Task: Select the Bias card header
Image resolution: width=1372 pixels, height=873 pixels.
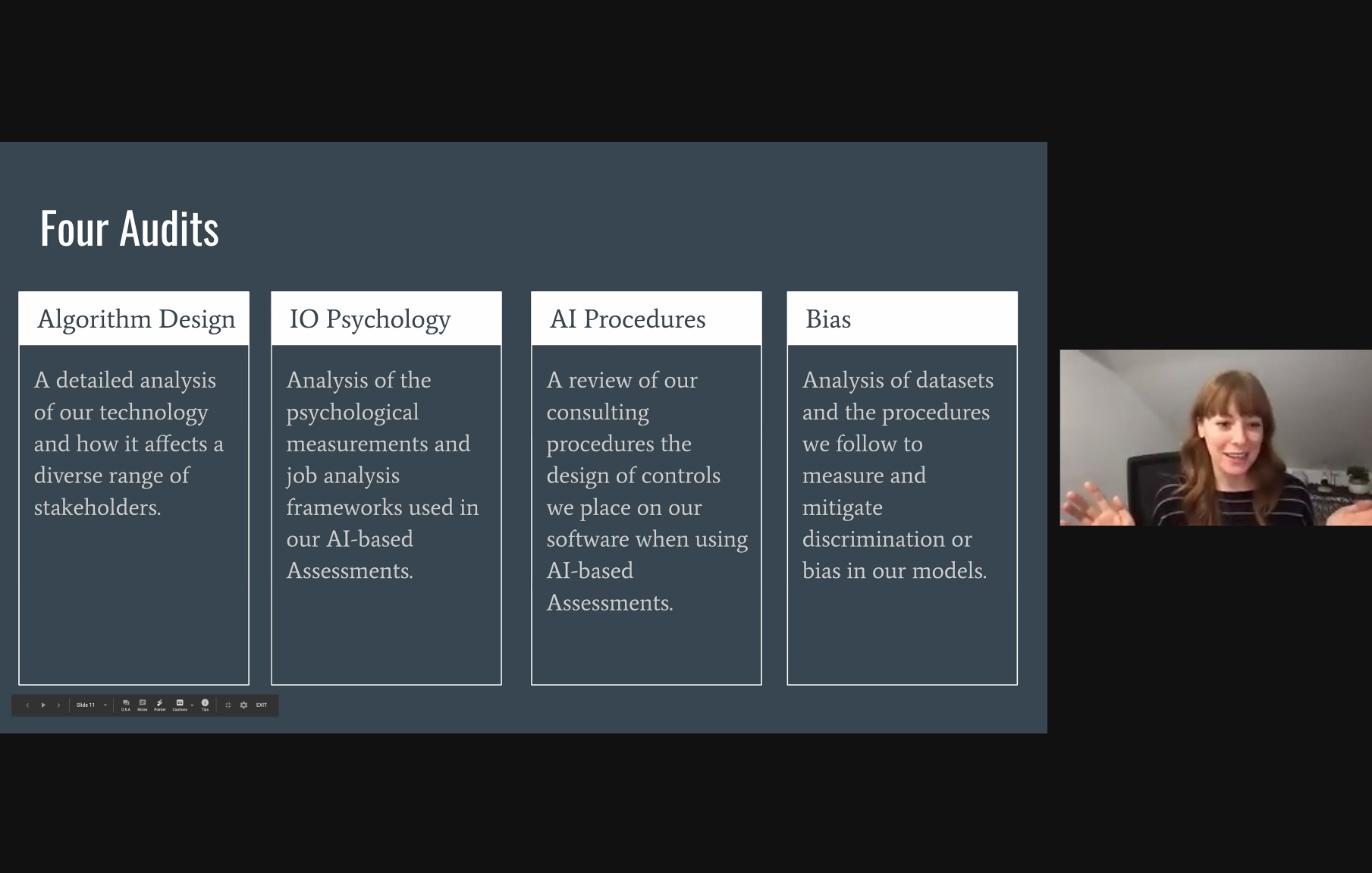Action: click(x=828, y=319)
